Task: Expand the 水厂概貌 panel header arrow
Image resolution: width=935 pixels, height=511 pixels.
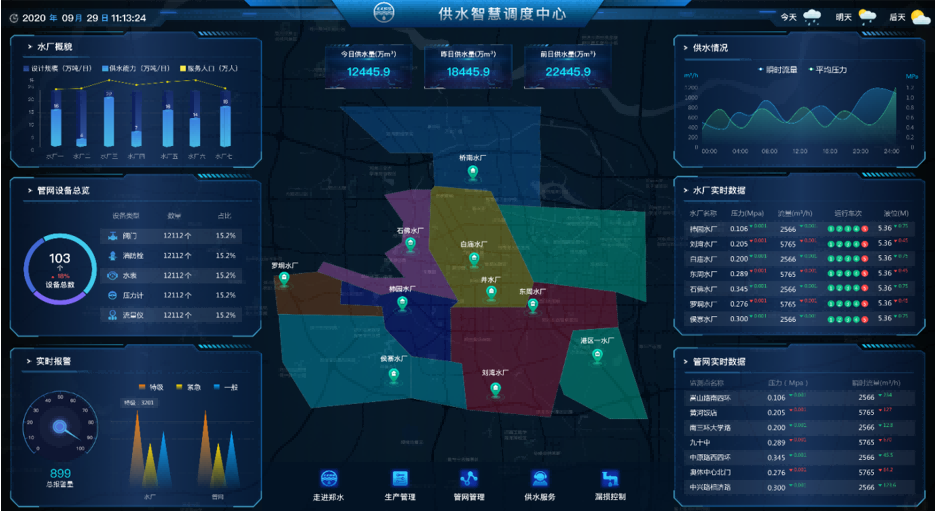Action: (x=27, y=47)
